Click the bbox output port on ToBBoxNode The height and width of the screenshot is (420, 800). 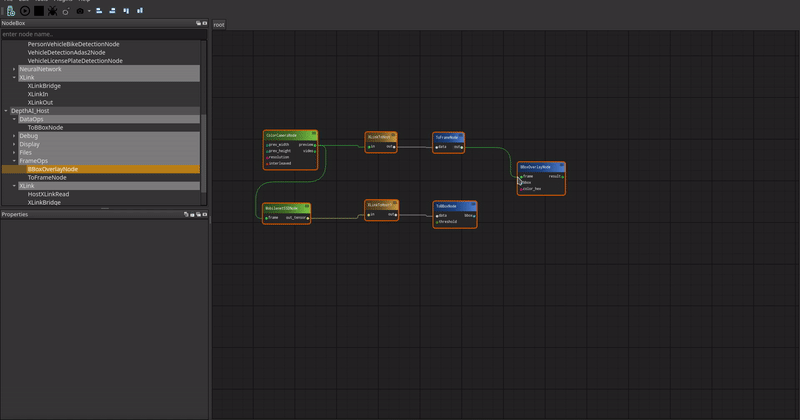pyautogui.click(x=474, y=216)
